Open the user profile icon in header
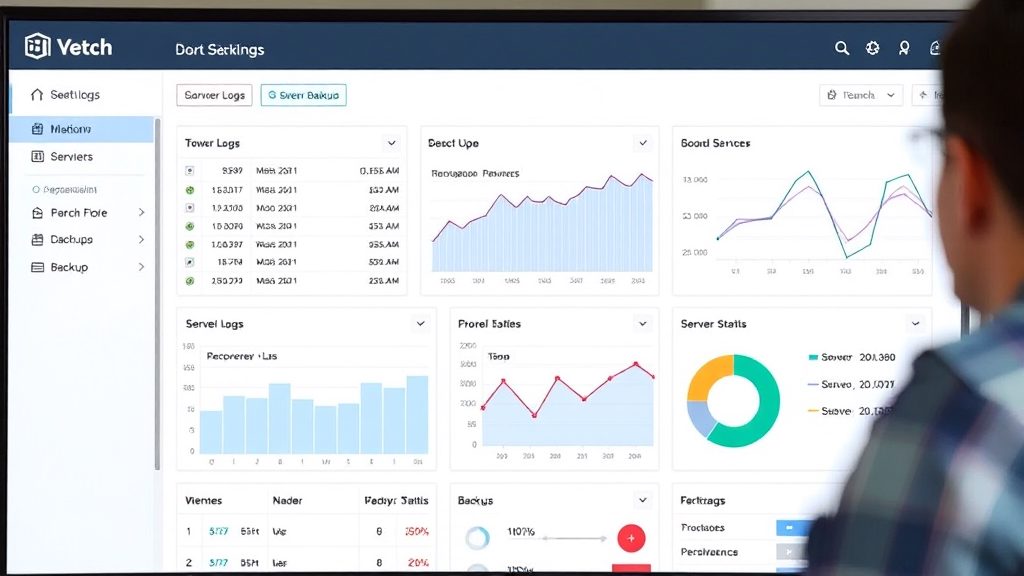Viewport: 1024px width, 576px height. (904, 48)
